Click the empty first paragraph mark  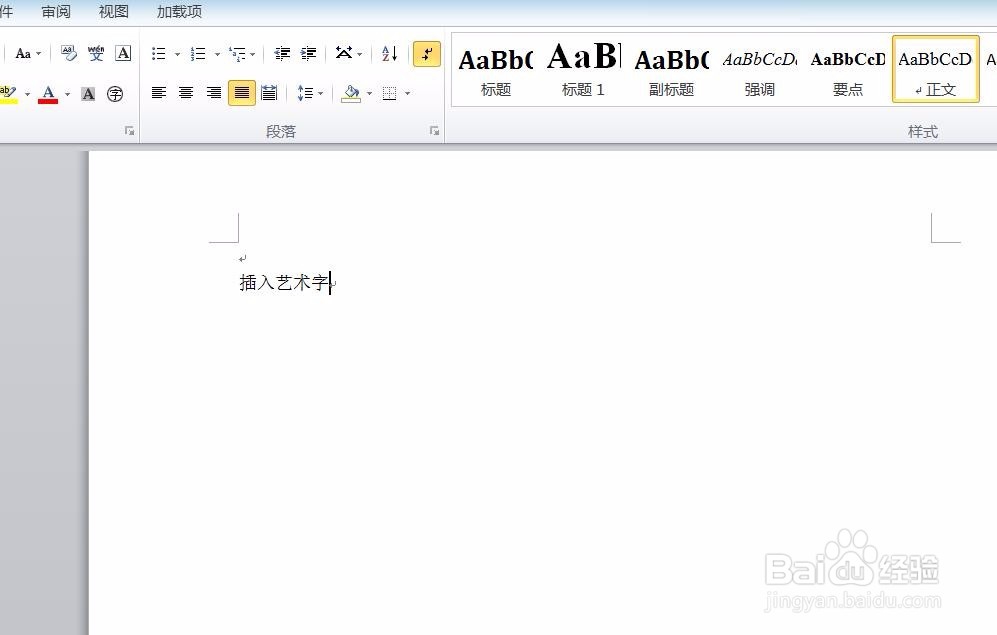242,259
